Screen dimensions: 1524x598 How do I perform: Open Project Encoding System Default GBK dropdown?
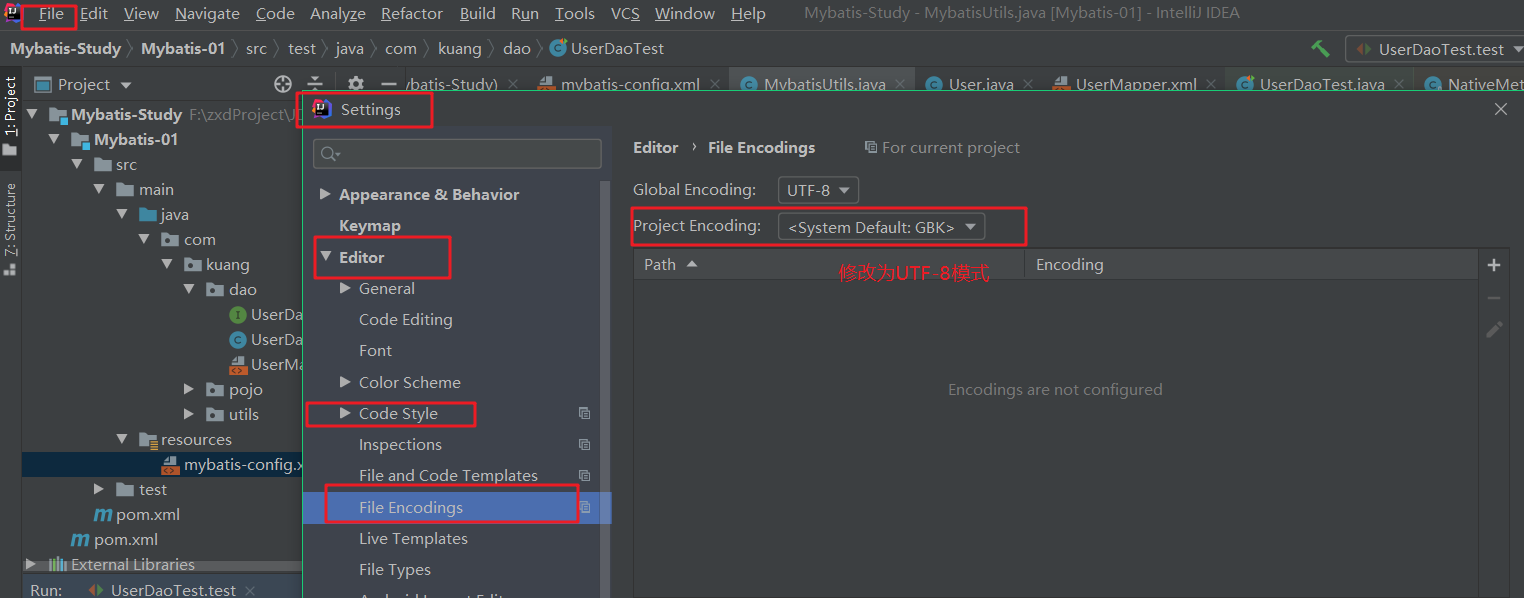click(x=881, y=227)
